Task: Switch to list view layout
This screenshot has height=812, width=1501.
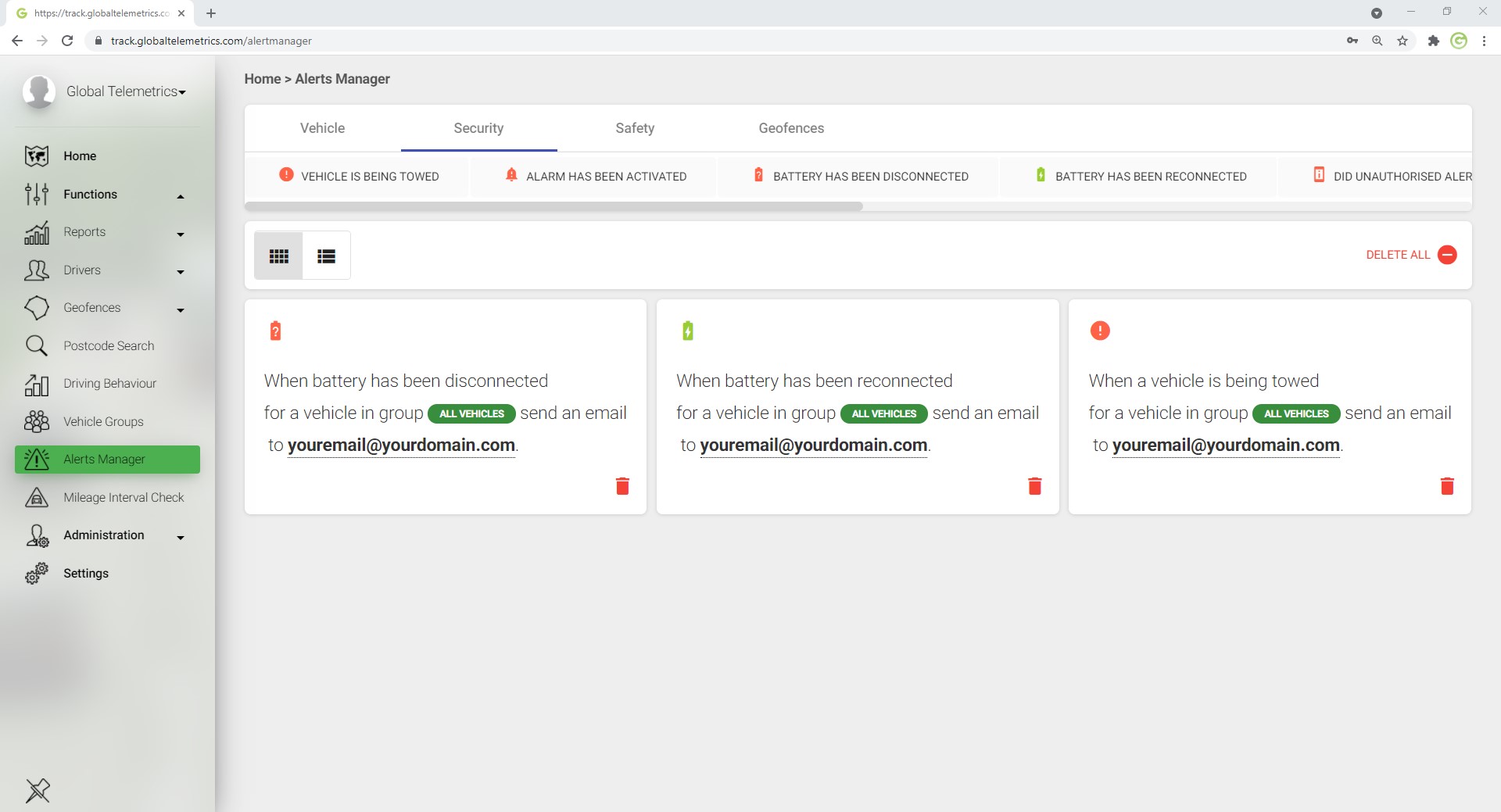Action: pyautogui.click(x=326, y=256)
